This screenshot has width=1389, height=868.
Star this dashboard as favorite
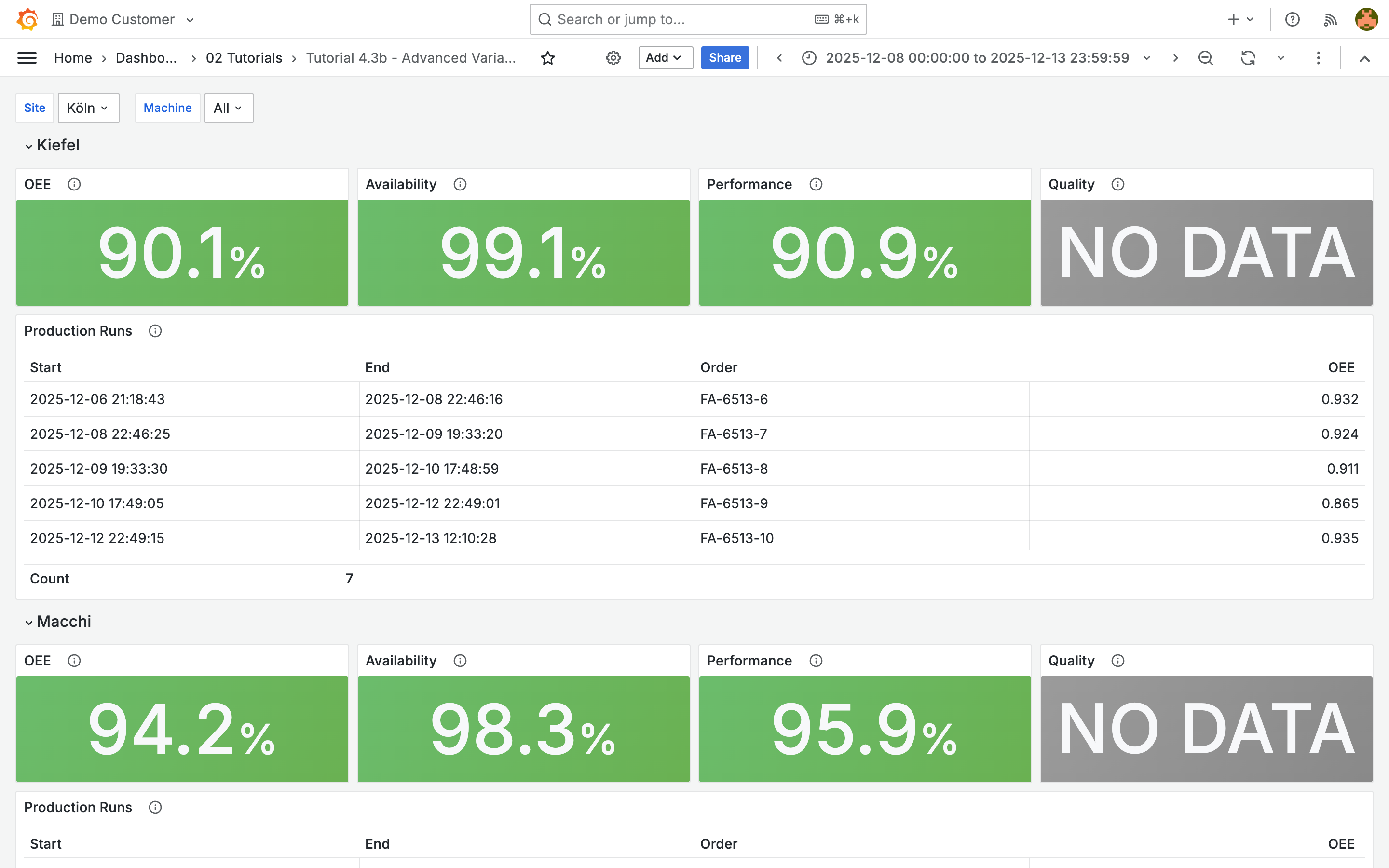point(547,58)
